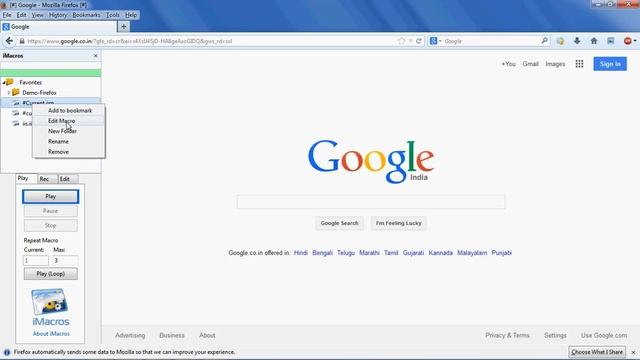Click the blue Sign in button

(x=610, y=64)
